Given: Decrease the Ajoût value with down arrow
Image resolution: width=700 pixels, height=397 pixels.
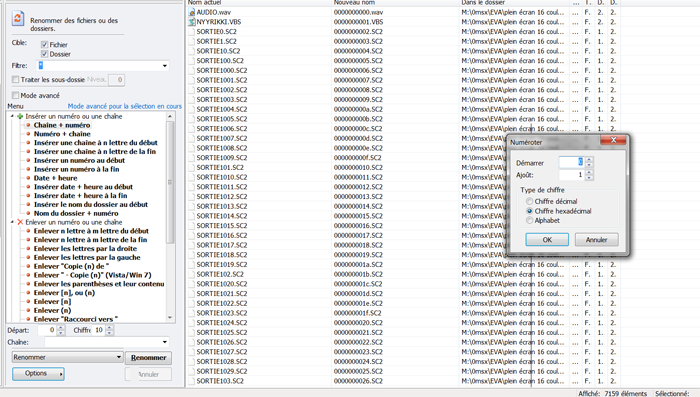Looking at the screenshot, I should click(589, 178).
